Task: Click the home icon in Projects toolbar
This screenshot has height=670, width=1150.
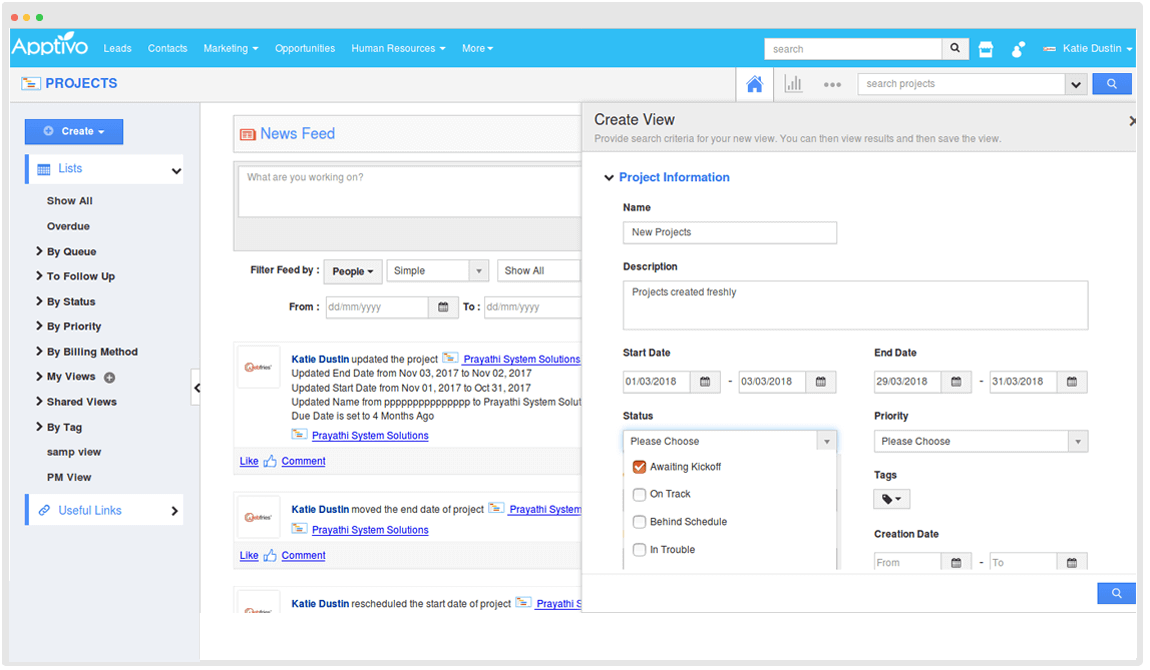Action: pyautogui.click(x=754, y=84)
